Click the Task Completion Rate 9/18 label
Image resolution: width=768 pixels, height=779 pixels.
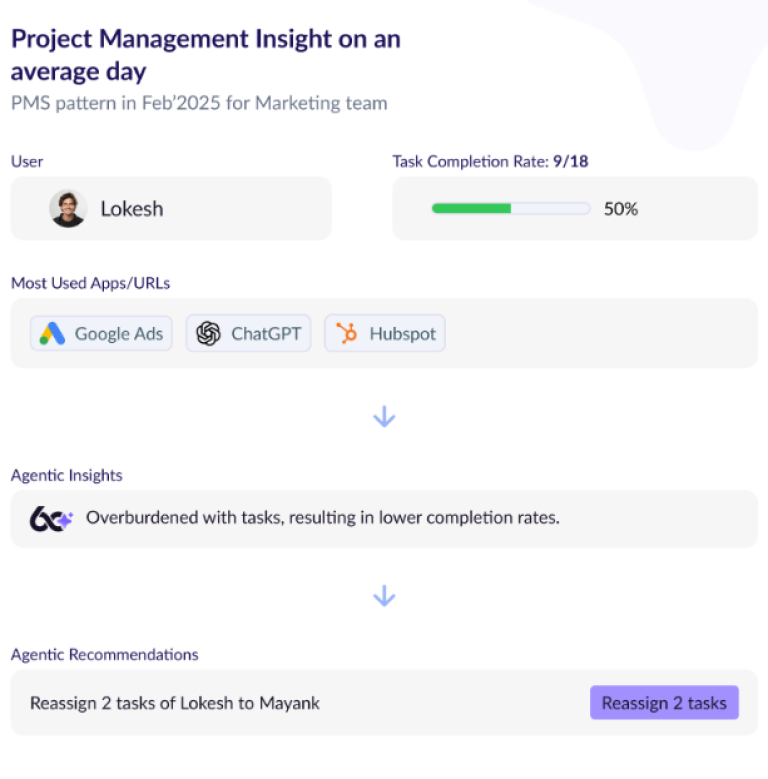[490, 161]
